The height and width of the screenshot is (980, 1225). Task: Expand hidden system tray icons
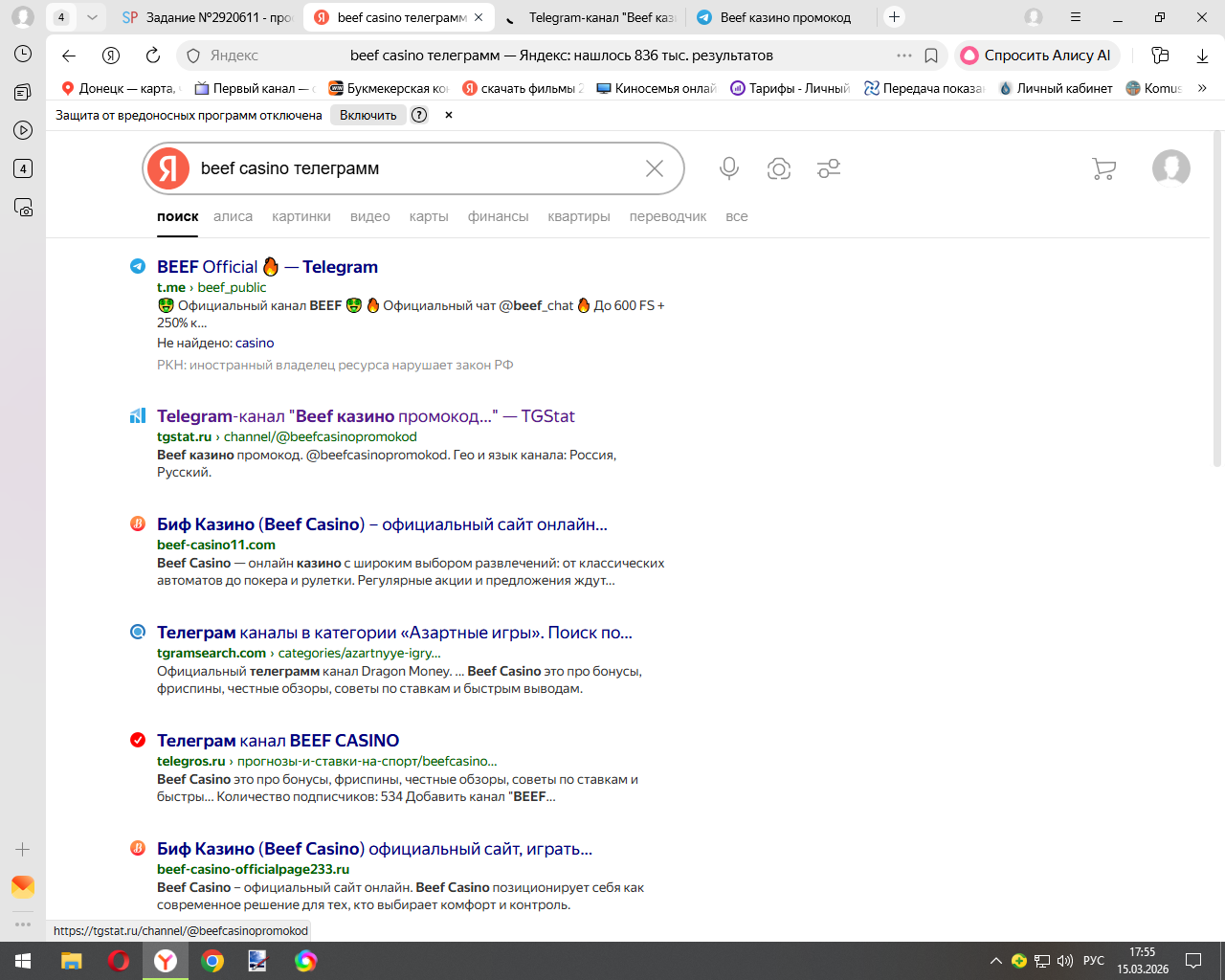pyautogui.click(x=995, y=961)
